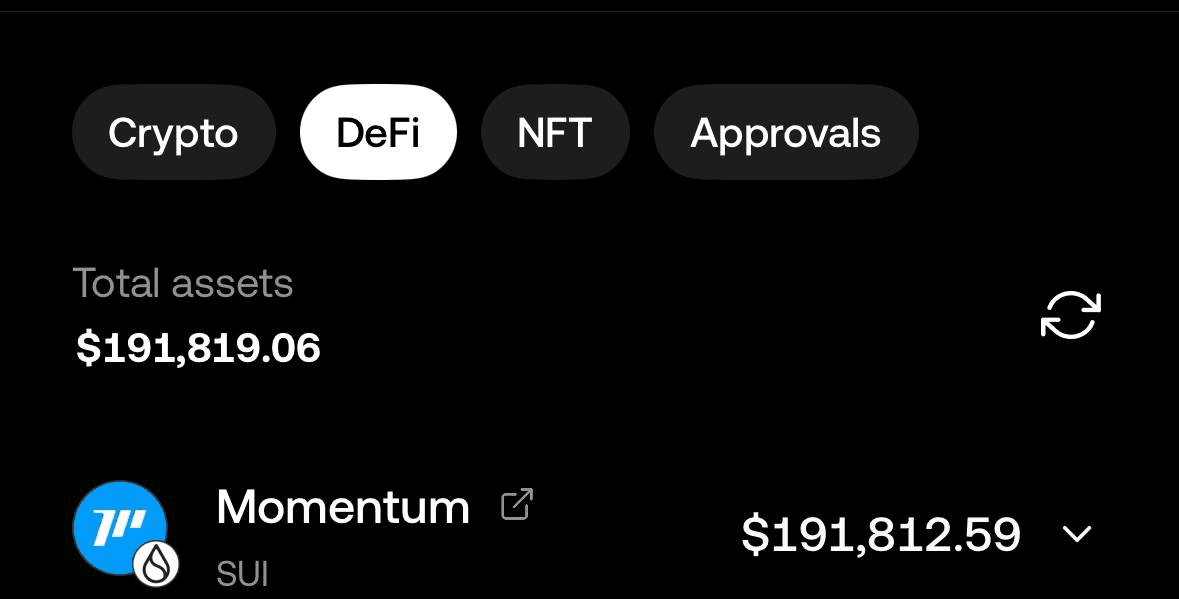Launch Momentum site via arrow-box icon
Image resolution: width=1179 pixels, height=599 pixels.
click(517, 504)
